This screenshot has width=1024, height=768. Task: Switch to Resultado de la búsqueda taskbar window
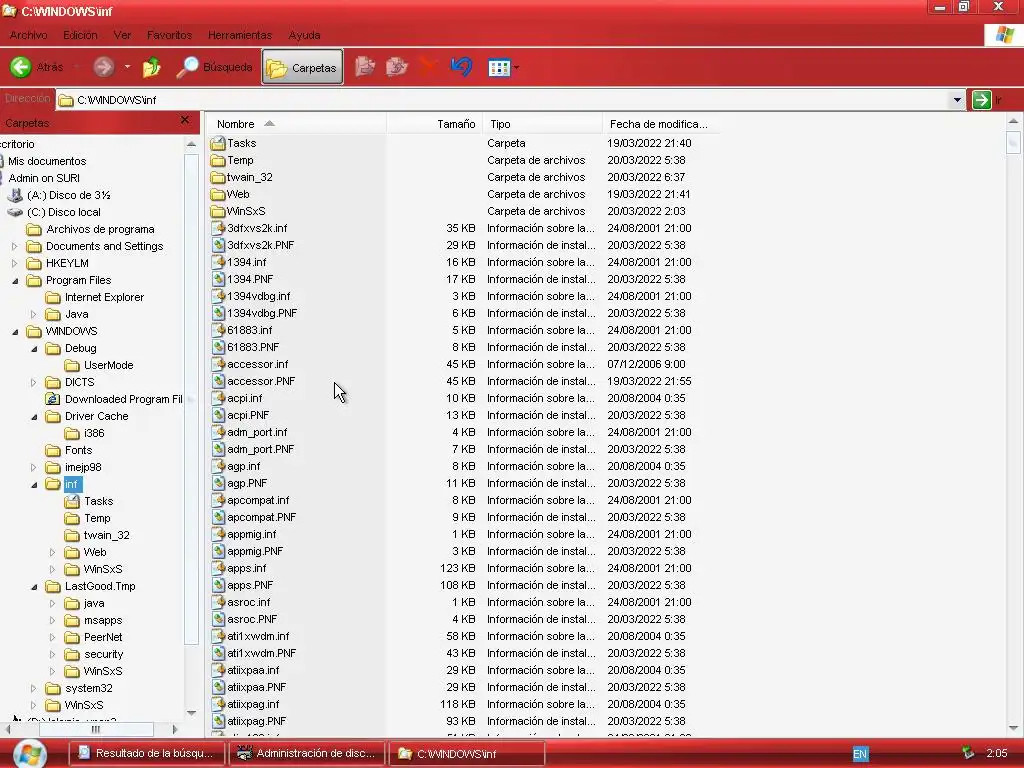(x=147, y=753)
